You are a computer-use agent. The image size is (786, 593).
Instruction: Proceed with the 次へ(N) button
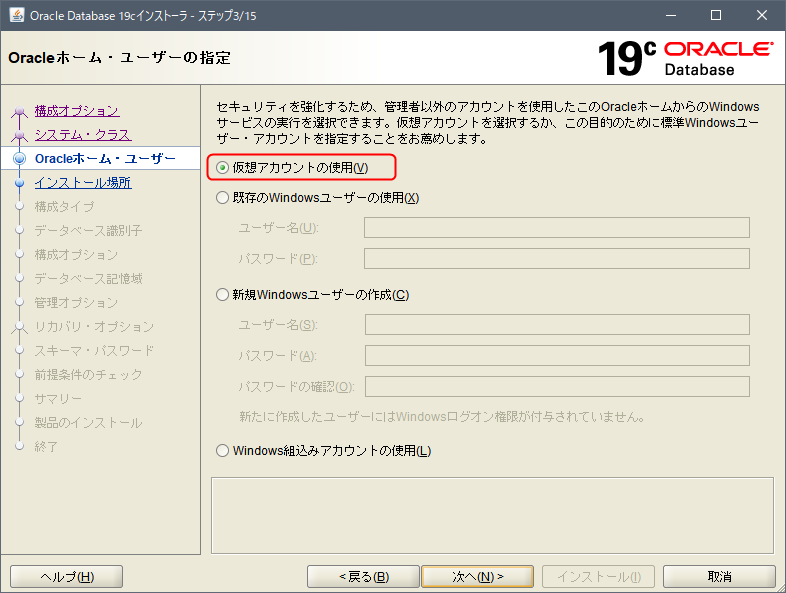point(478,576)
